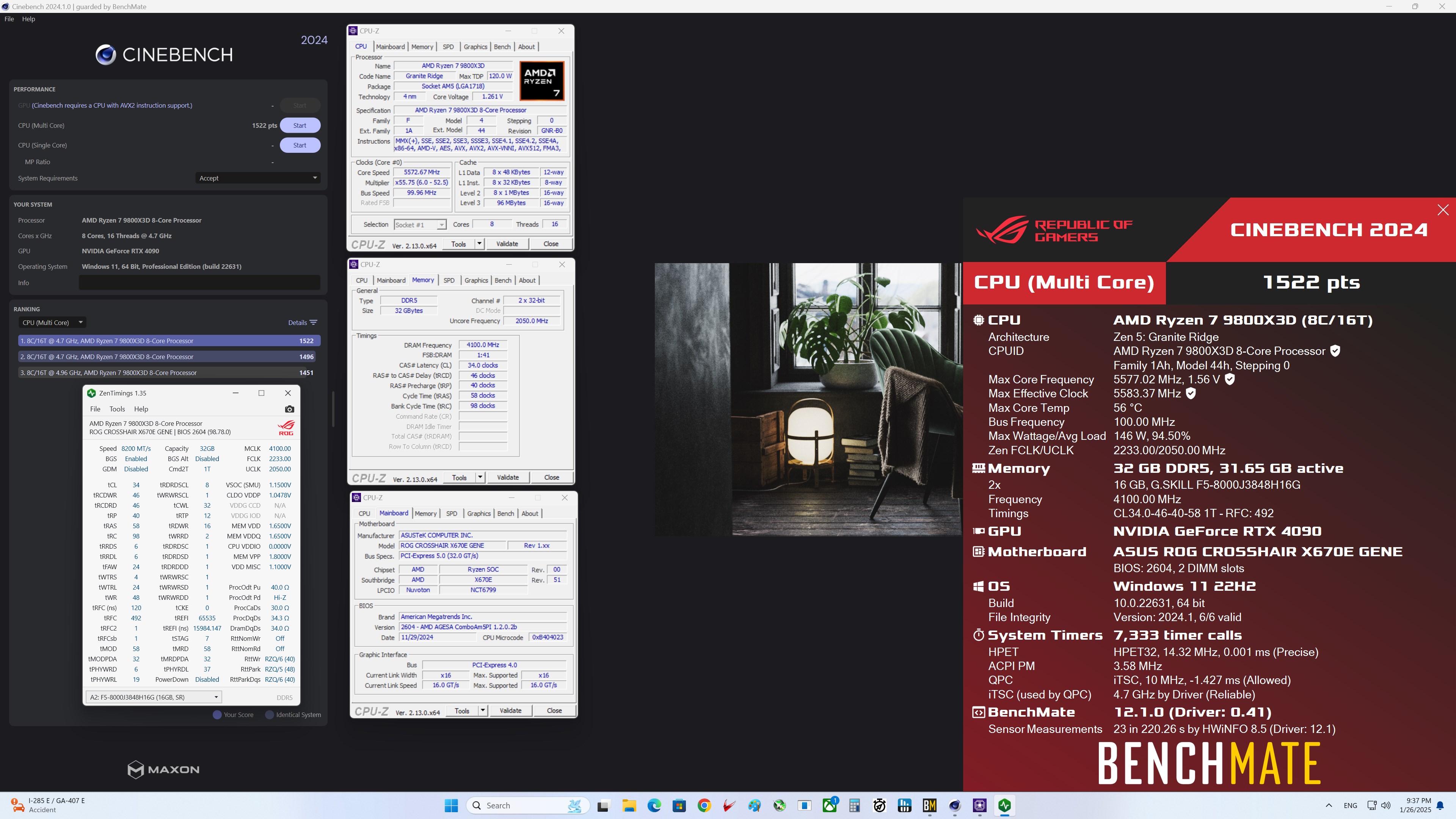Open the blue bar-chart app in taskbar
This screenshot has width=1456, height=819.
(905, 805)
